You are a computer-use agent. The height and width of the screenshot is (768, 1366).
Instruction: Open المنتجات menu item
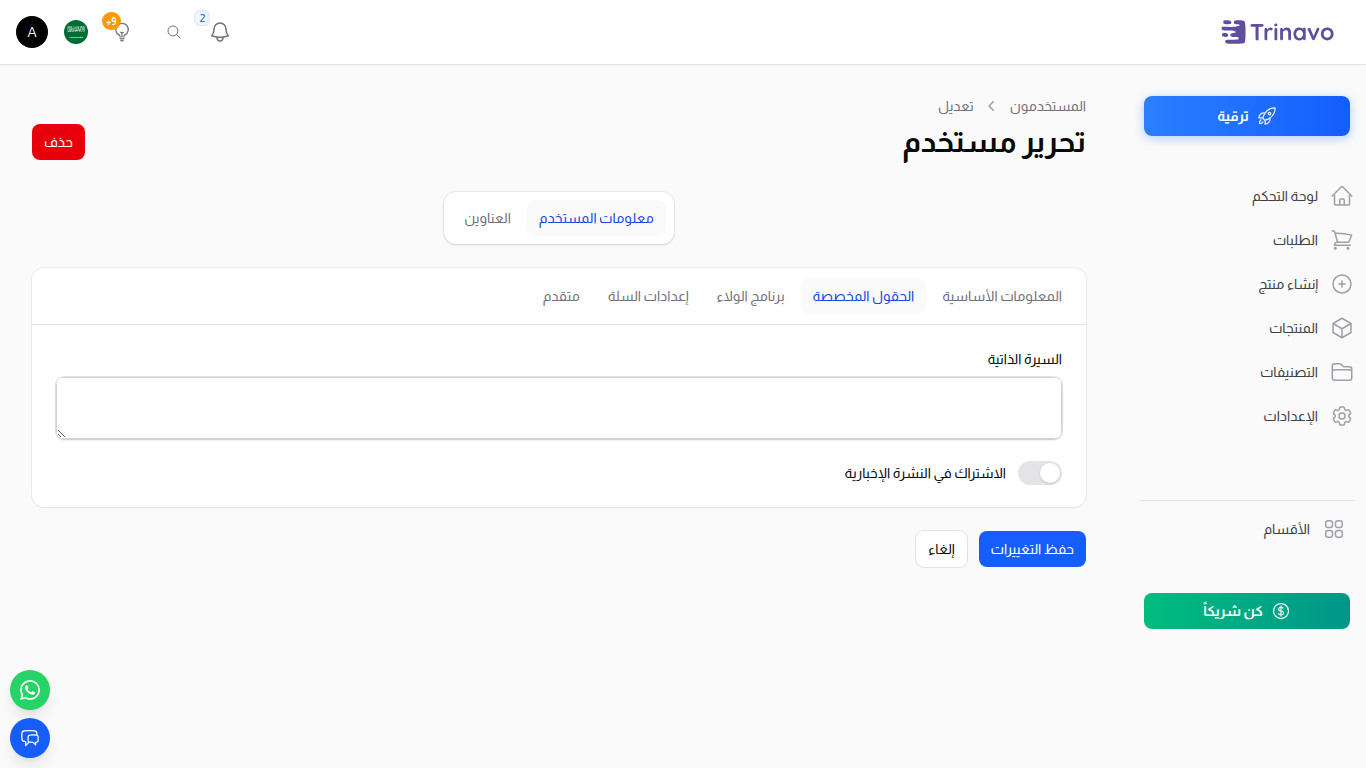point(1294,328)
